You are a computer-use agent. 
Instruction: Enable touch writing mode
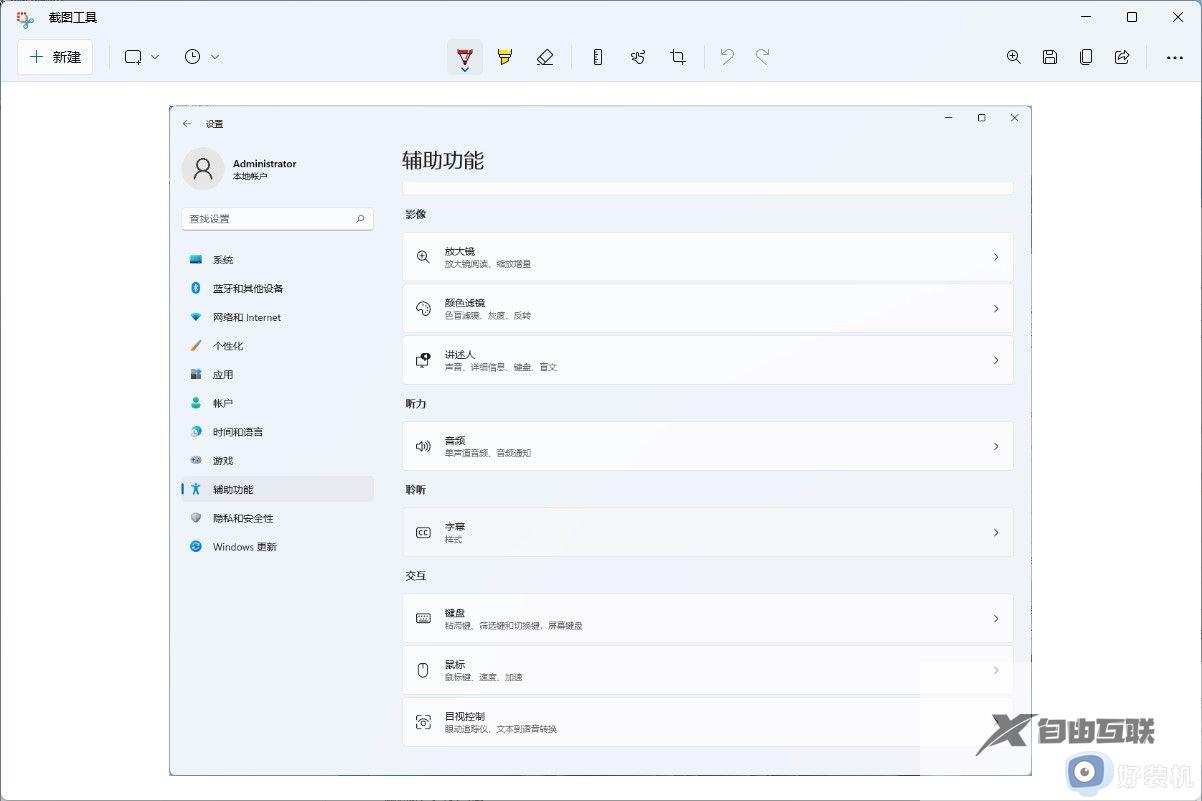click(x=638, y=57)
